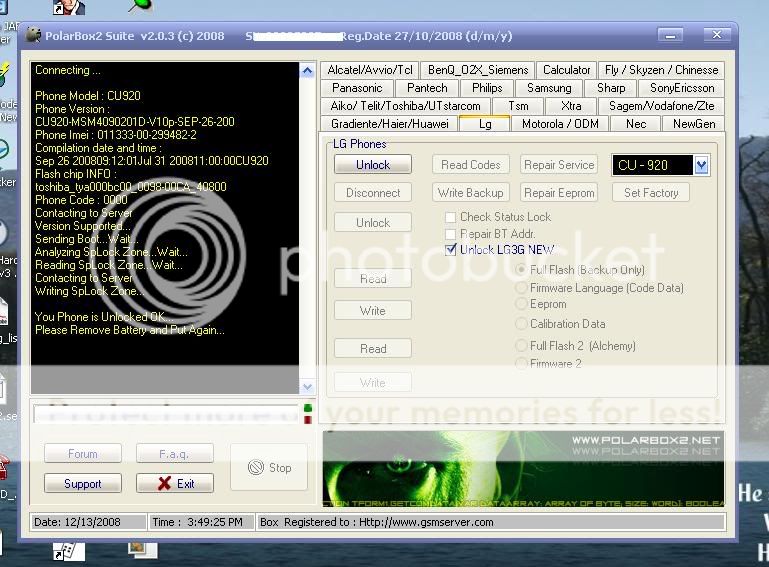Click the Repair Service button
The image size is (769, 567).
coord(559,165)
